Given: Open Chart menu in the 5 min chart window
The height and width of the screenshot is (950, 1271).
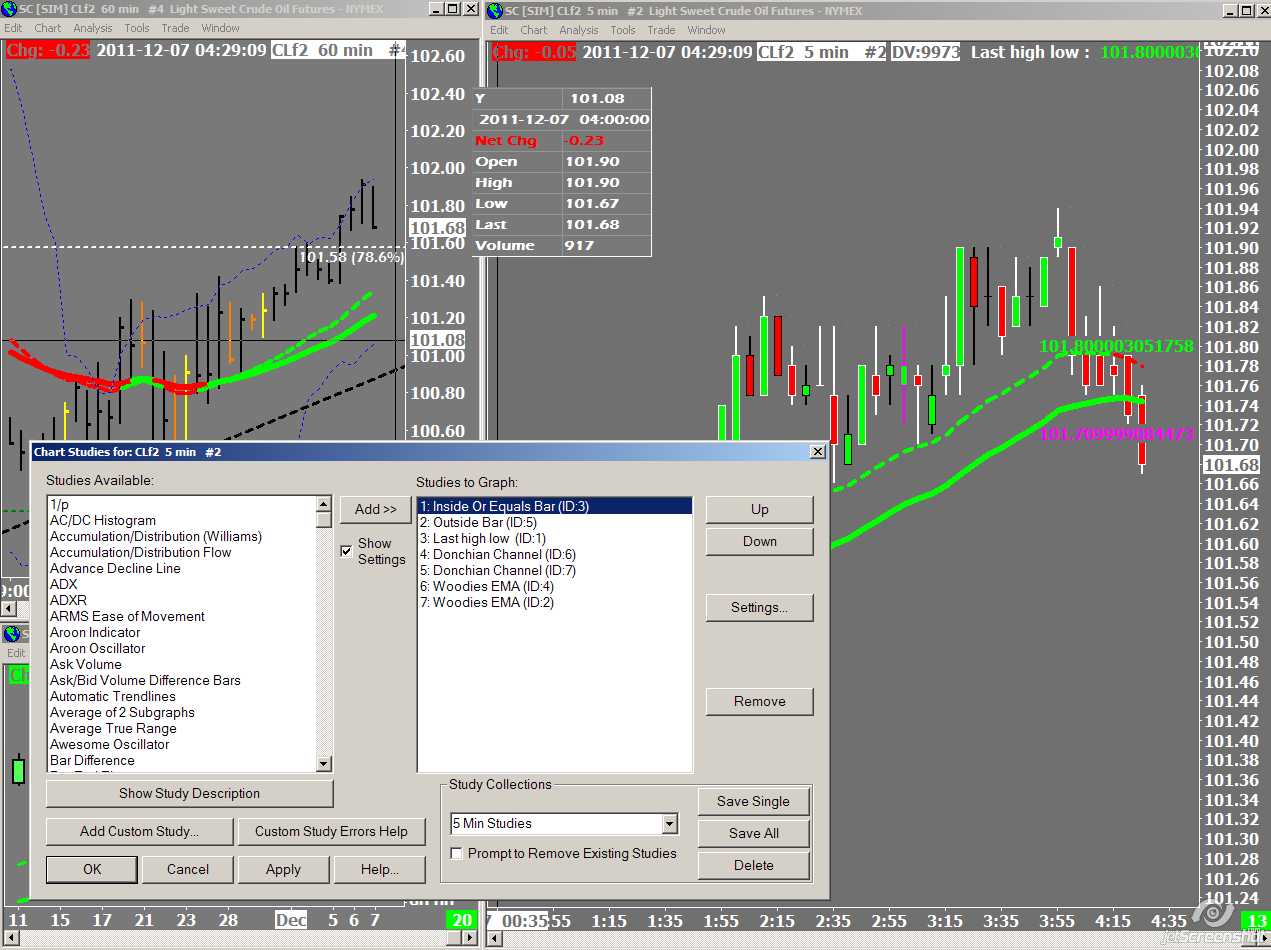Looking at the screenshot, I should pyautogui.click(x=534, y=30).
